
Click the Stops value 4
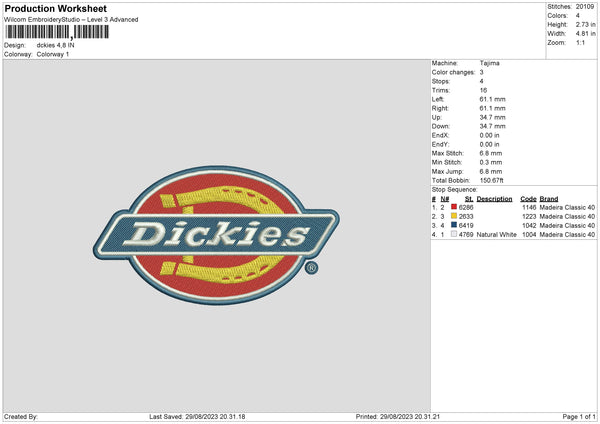481,81
